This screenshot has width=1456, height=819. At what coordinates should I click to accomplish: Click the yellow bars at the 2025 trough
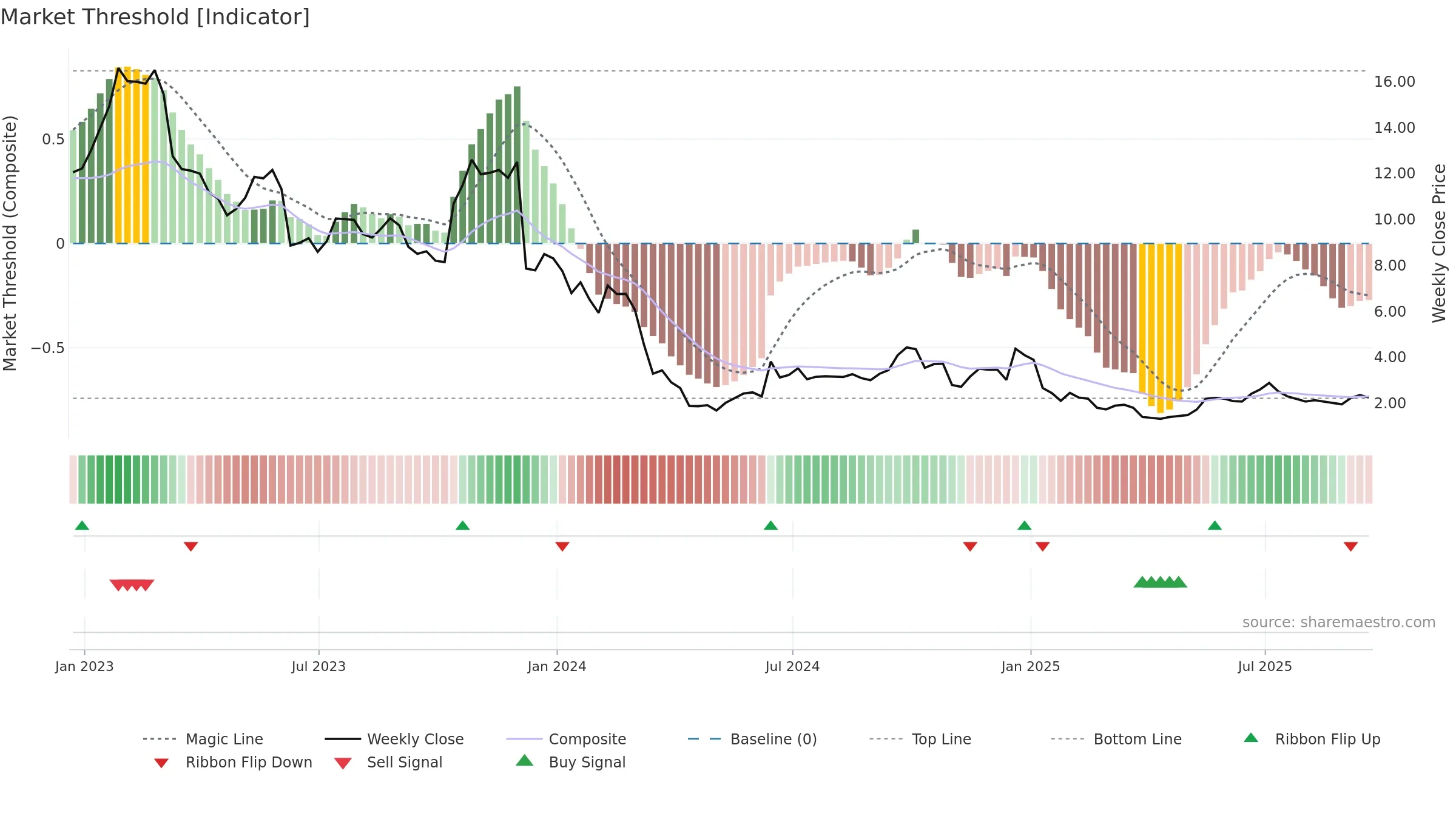1161,328
